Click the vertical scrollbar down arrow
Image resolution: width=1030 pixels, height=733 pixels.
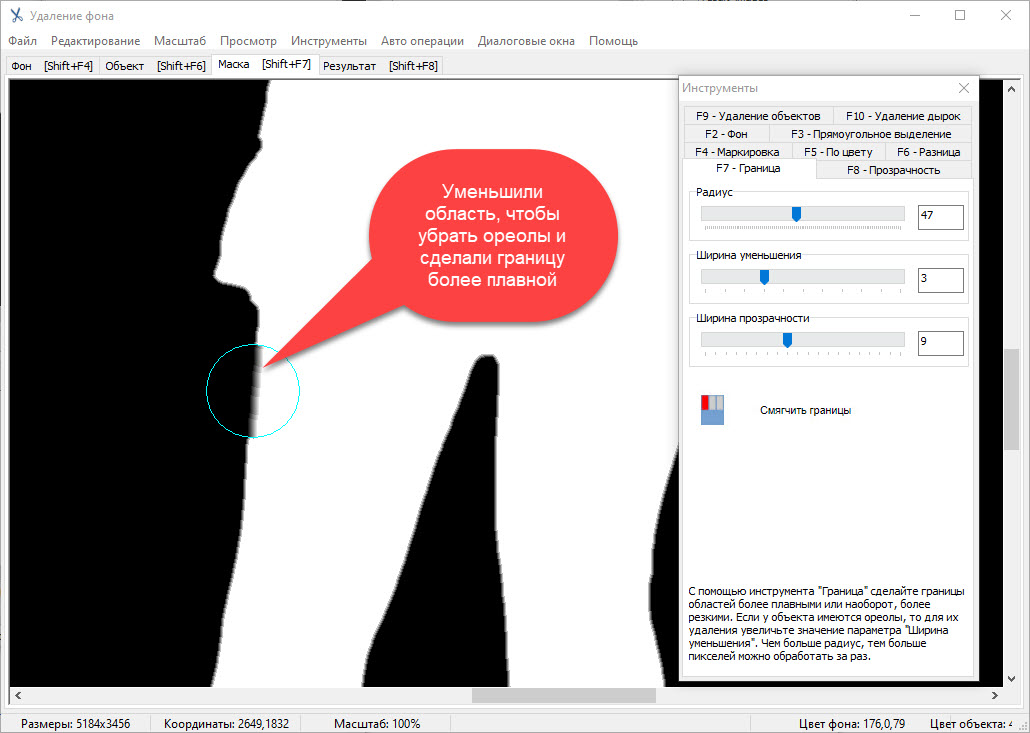(x=1012, y=679)
